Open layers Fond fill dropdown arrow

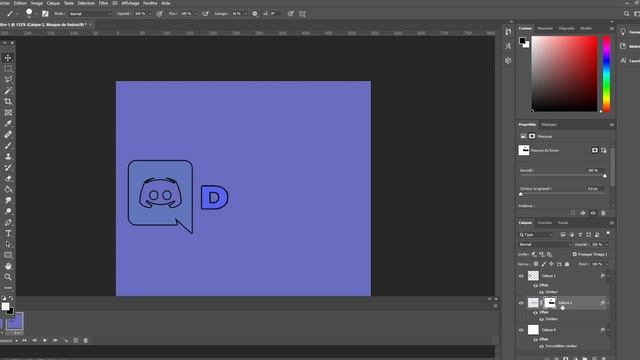coord(607,264)
